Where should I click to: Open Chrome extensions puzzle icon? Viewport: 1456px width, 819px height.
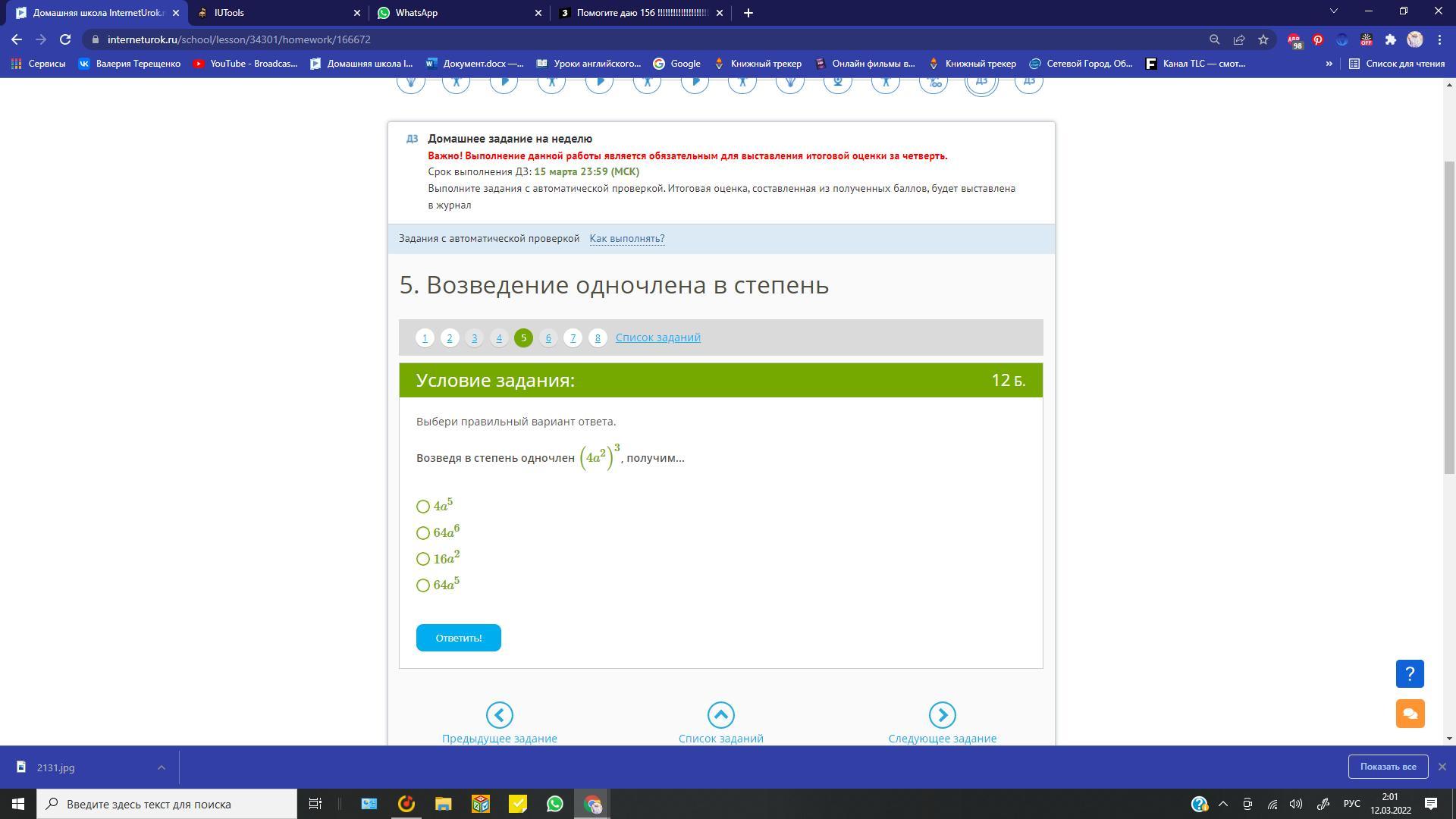pyautogui.click(x=1390, y=39)
